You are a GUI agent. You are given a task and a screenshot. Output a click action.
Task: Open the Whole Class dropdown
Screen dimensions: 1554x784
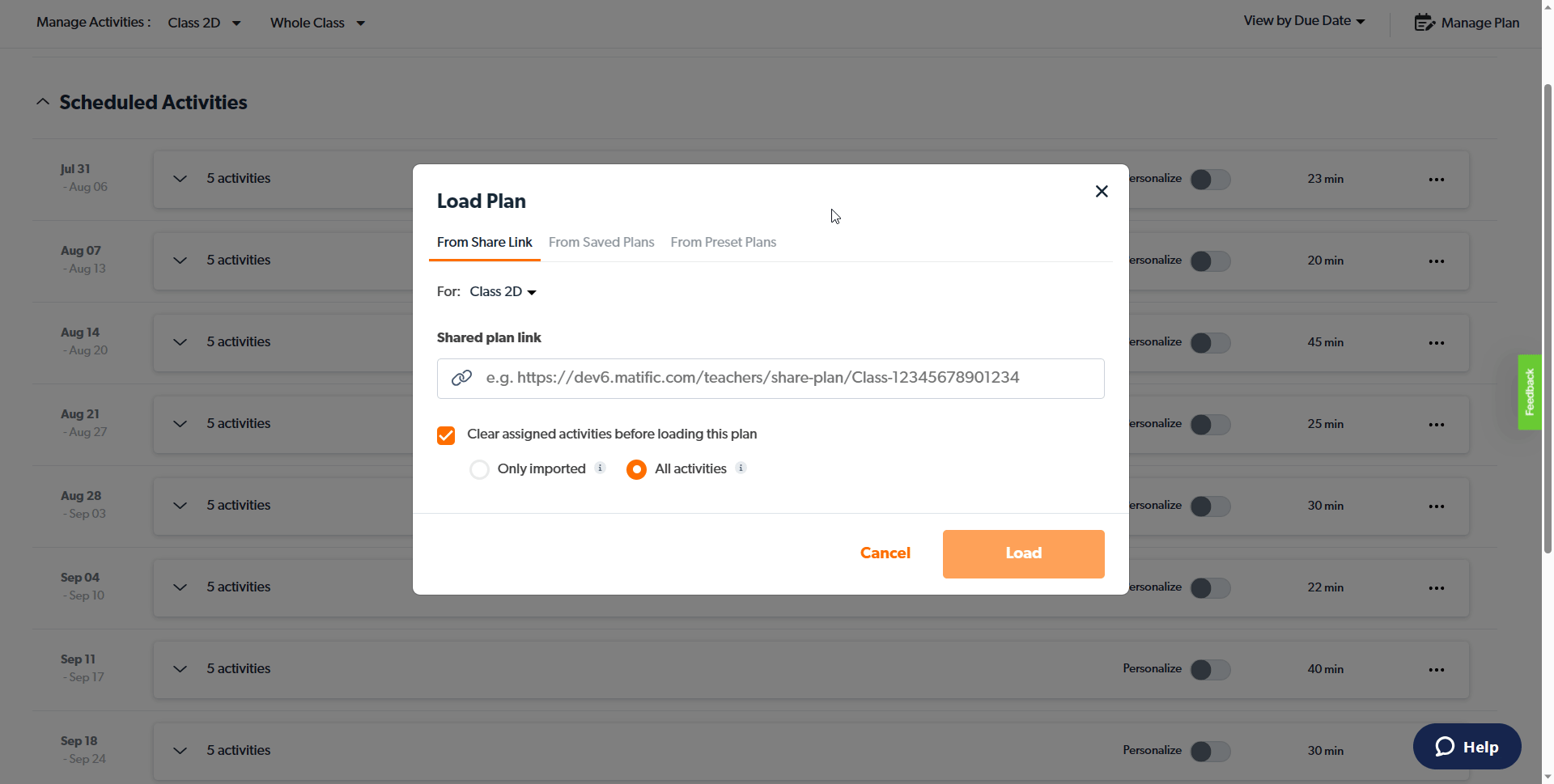316,23
